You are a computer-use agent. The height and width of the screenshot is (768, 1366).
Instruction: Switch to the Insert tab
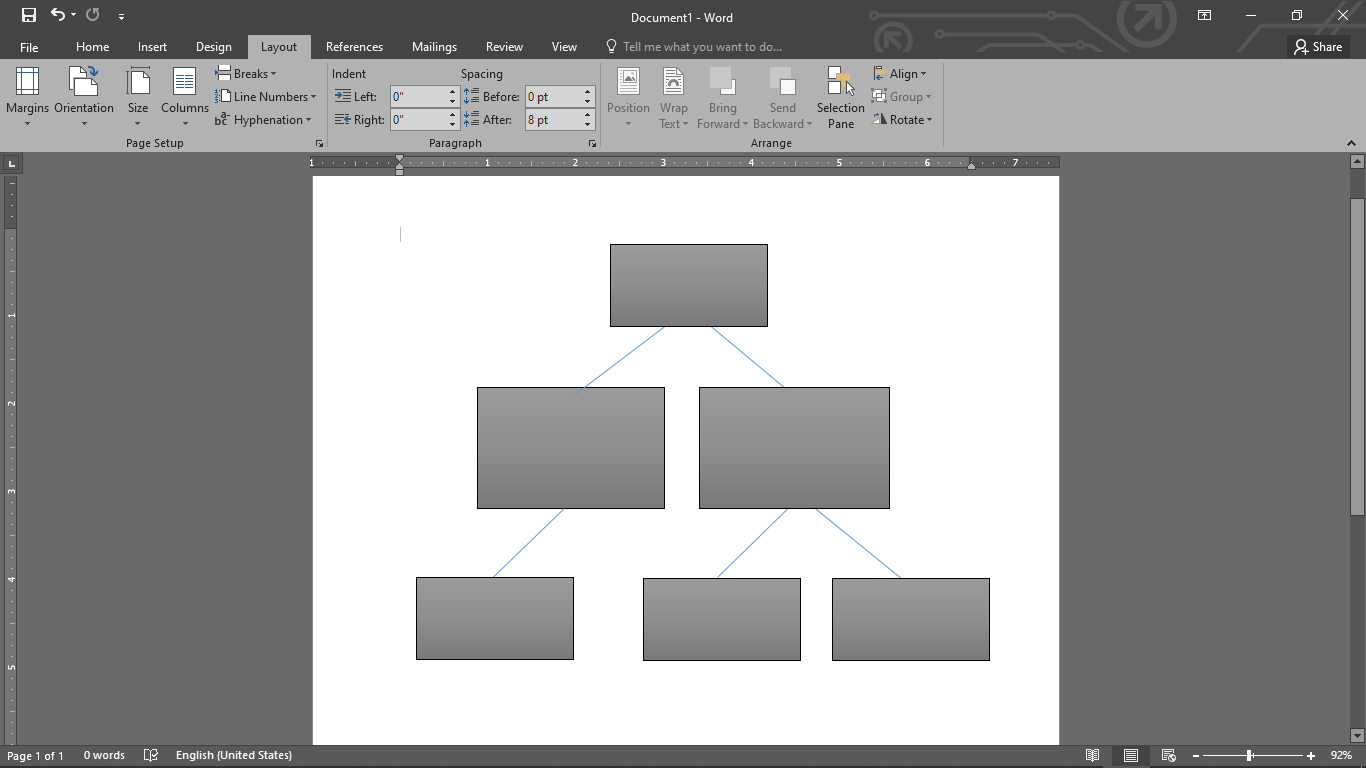tap(152, 47)
